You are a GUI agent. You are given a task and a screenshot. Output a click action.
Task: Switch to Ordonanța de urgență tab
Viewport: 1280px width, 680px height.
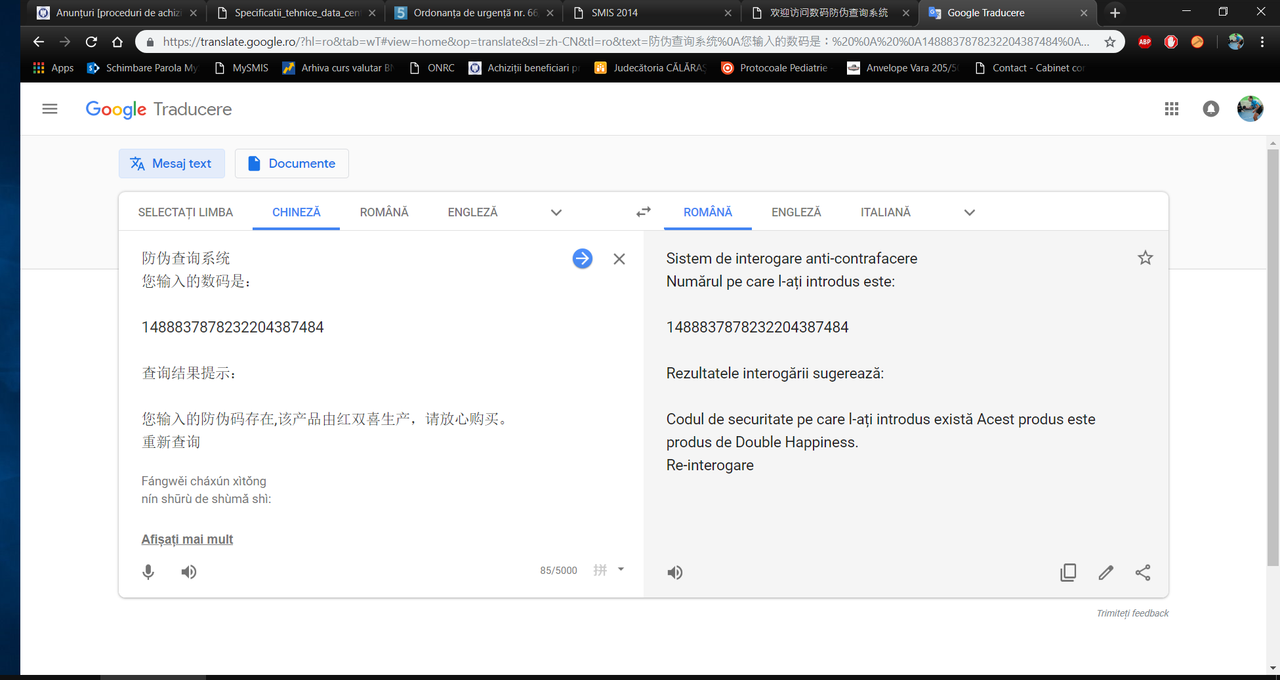474,13
